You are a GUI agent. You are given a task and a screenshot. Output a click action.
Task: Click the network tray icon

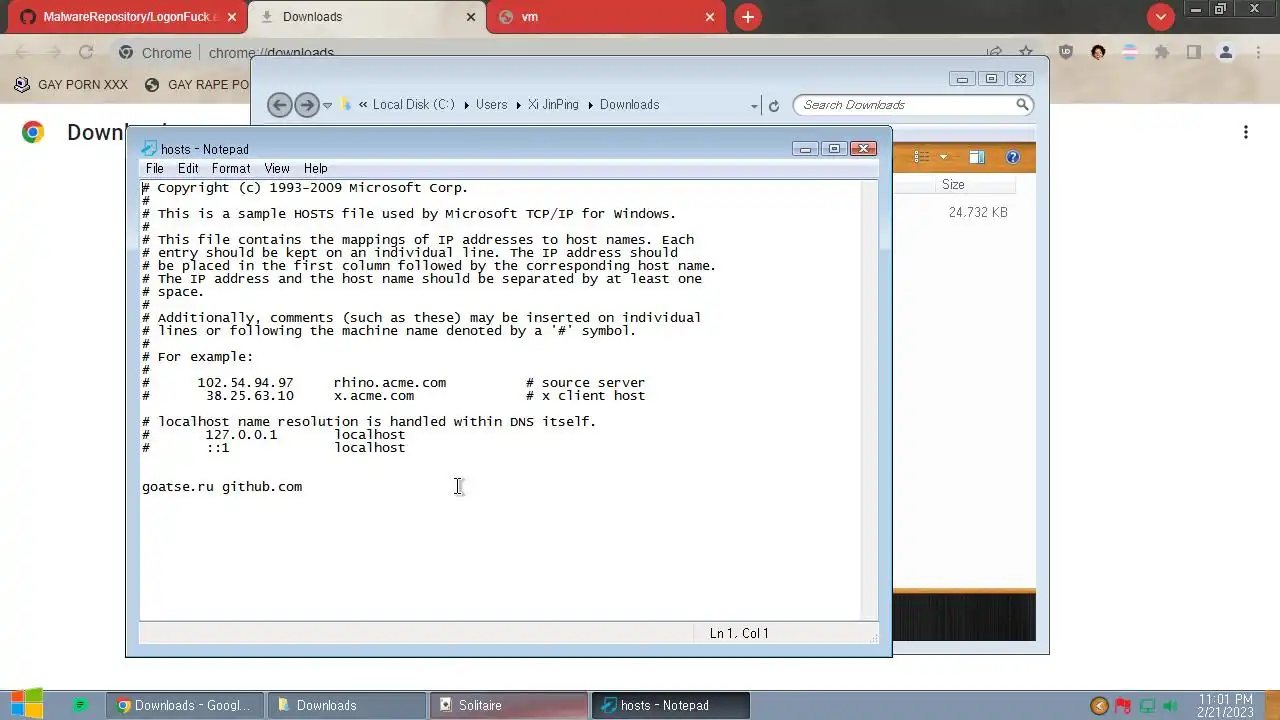pyautogui.click(x=1148, y=706)
